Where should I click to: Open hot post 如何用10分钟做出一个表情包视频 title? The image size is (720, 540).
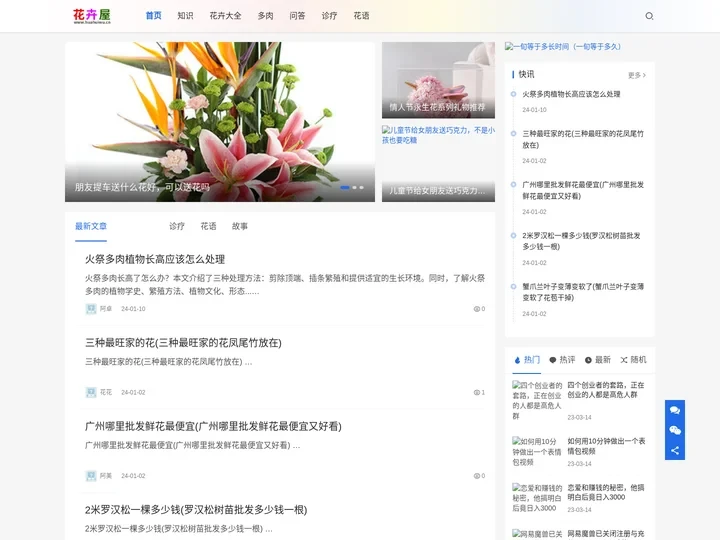[606, 446]
